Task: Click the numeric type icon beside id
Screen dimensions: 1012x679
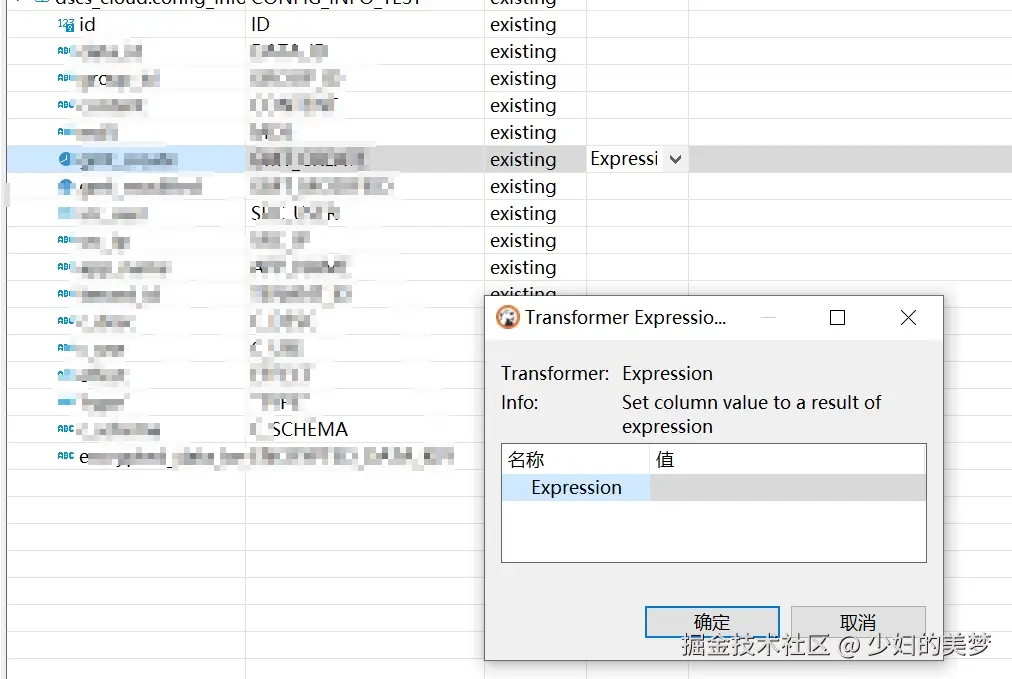Action: (66, 25)
